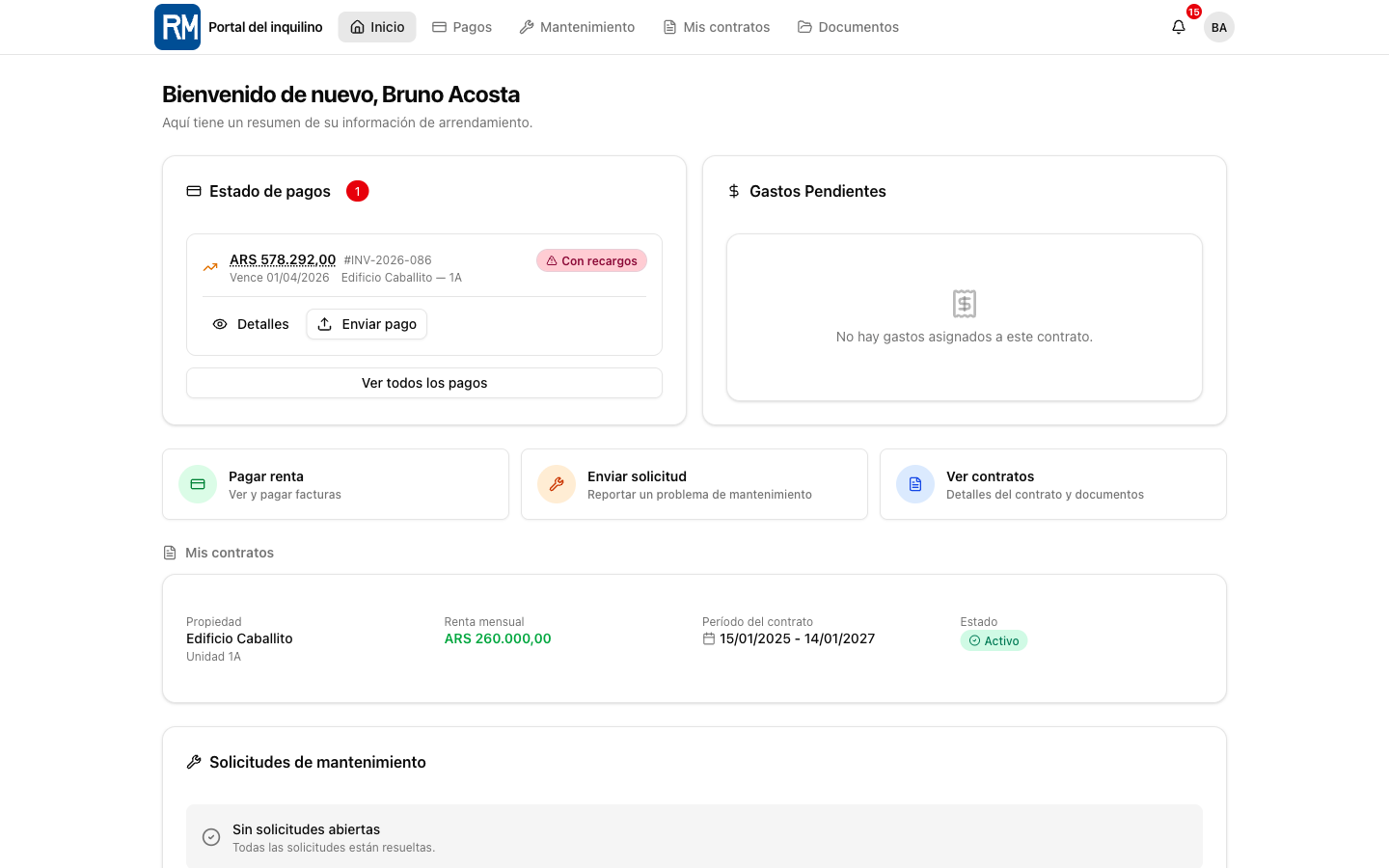This screenshot has width=1389, height=868.
Task: Click the Unidad 1A text
Action: 213,657
